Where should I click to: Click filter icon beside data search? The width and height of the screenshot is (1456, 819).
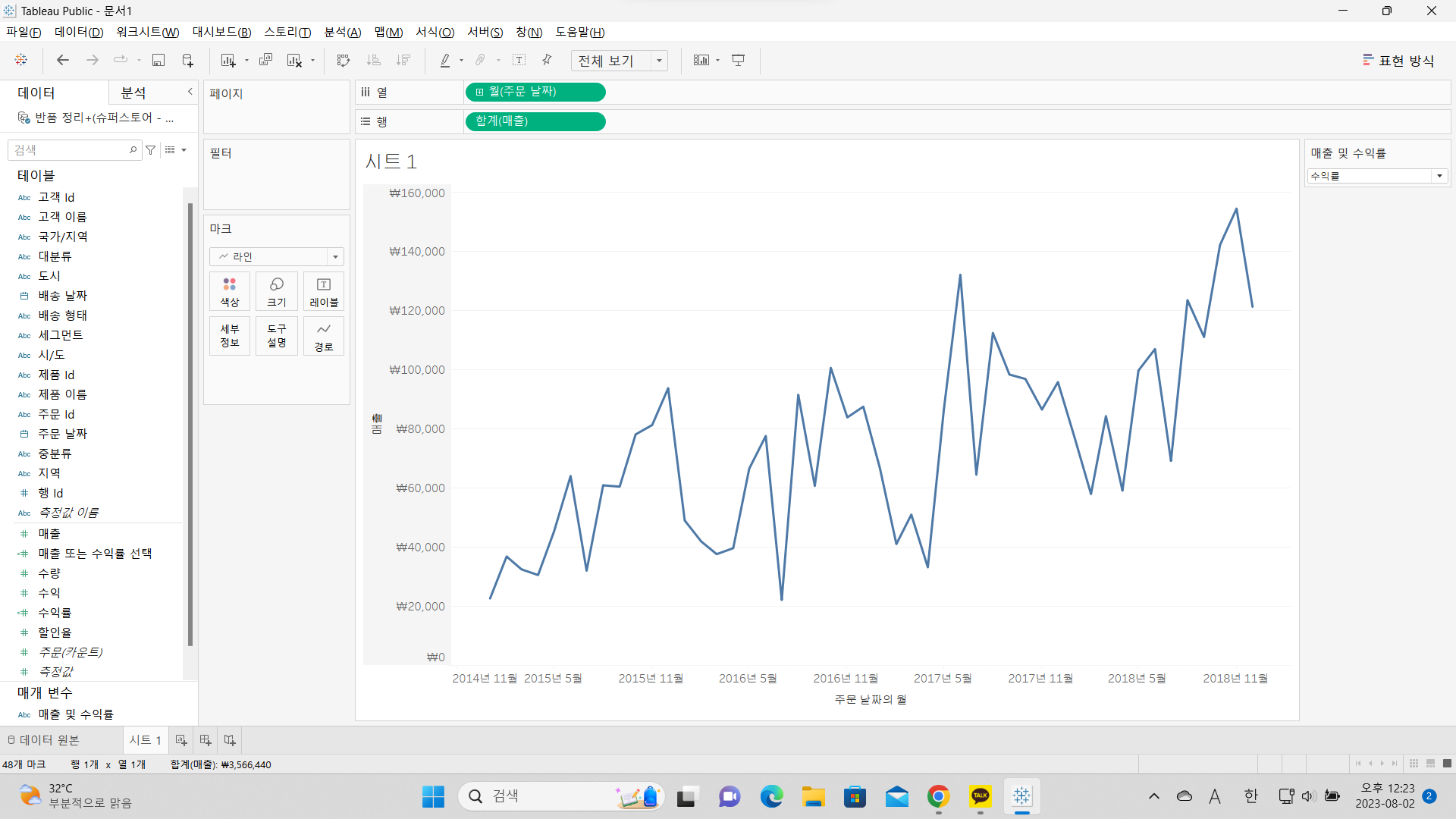click(151, 150)
